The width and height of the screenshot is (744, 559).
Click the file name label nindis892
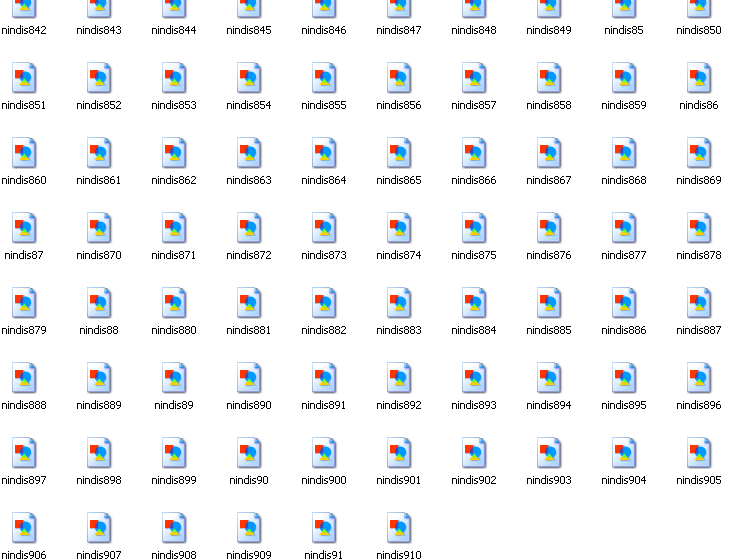399,405
